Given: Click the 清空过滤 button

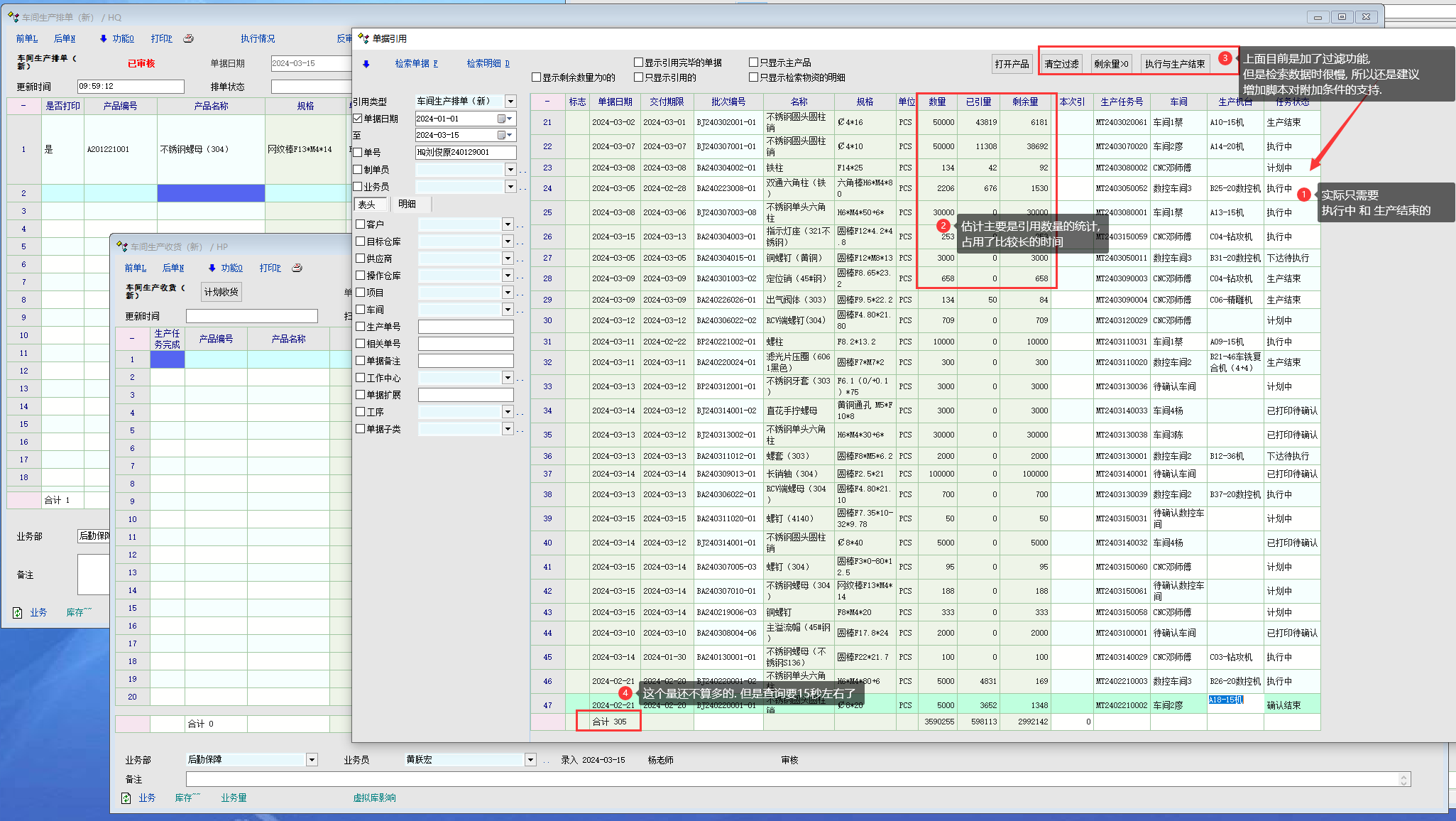Looking at the screenshot, I should pyautogui.click(x=1061, y=64).
